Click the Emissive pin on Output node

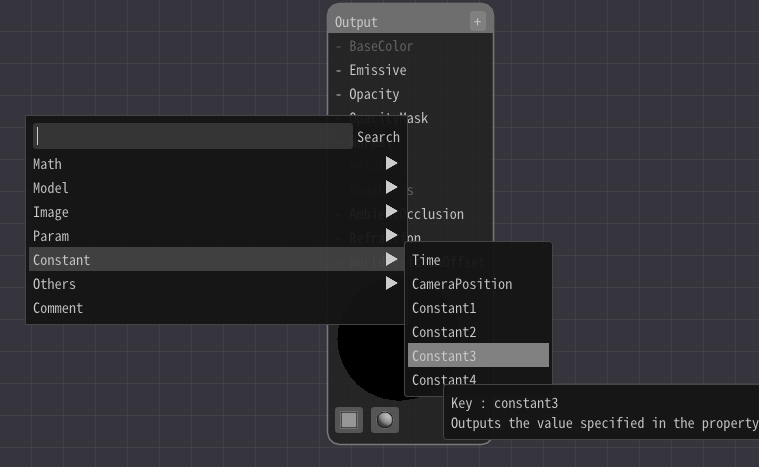click(339, 70)
